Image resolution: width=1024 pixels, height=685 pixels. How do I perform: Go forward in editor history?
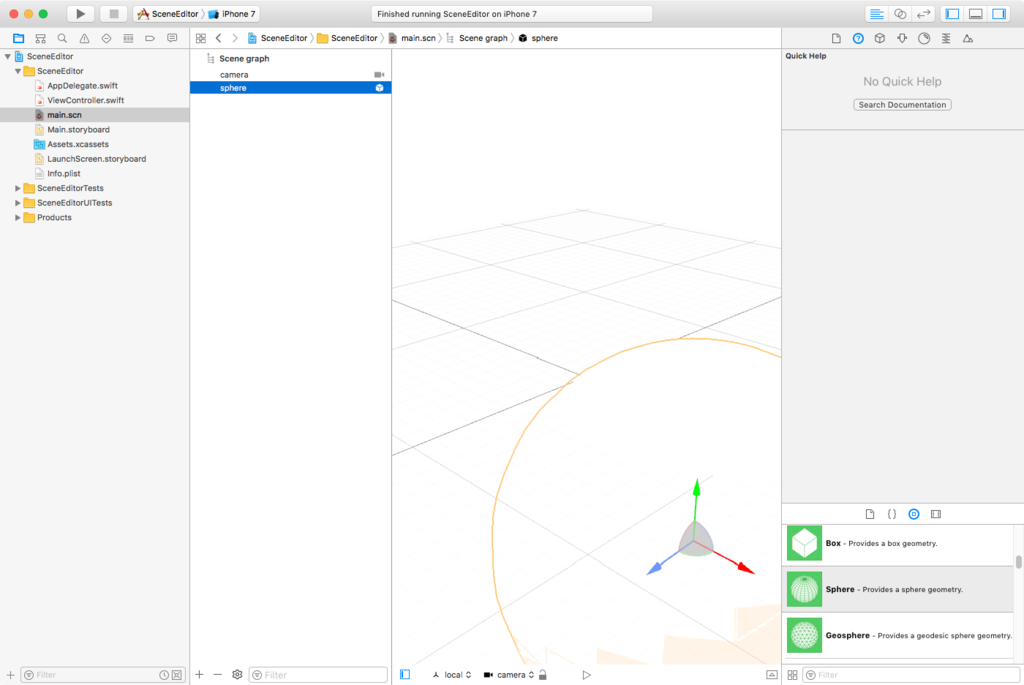pos(235,39)
